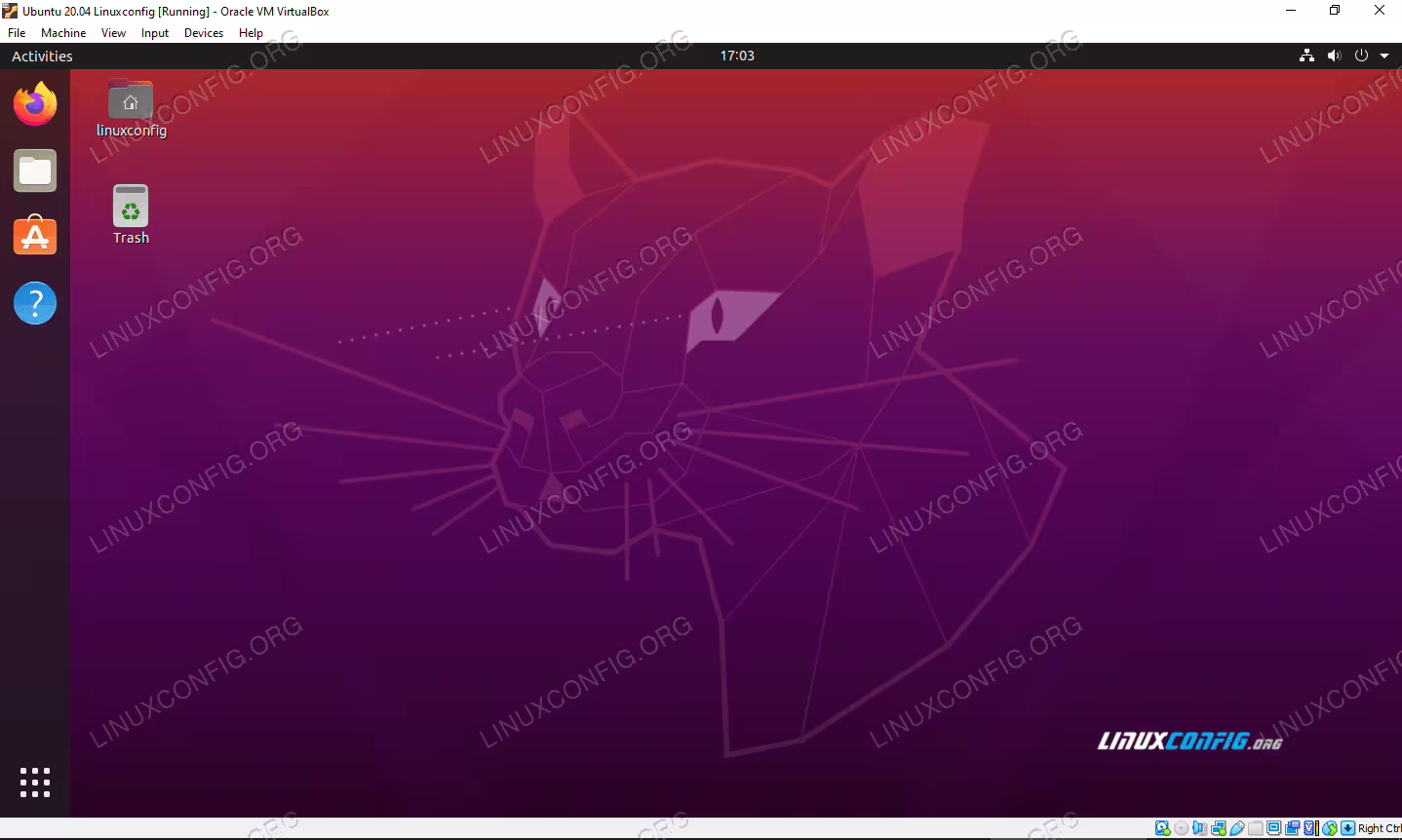The image size is (1402, 840).
Task: Minimize the VirtualBox window
Action: tap(1291, 11)
